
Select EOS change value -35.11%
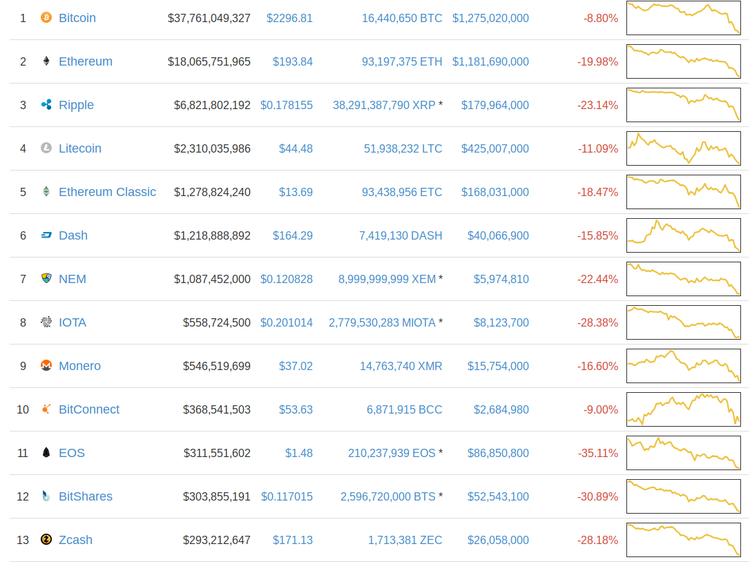coord(598,453)
